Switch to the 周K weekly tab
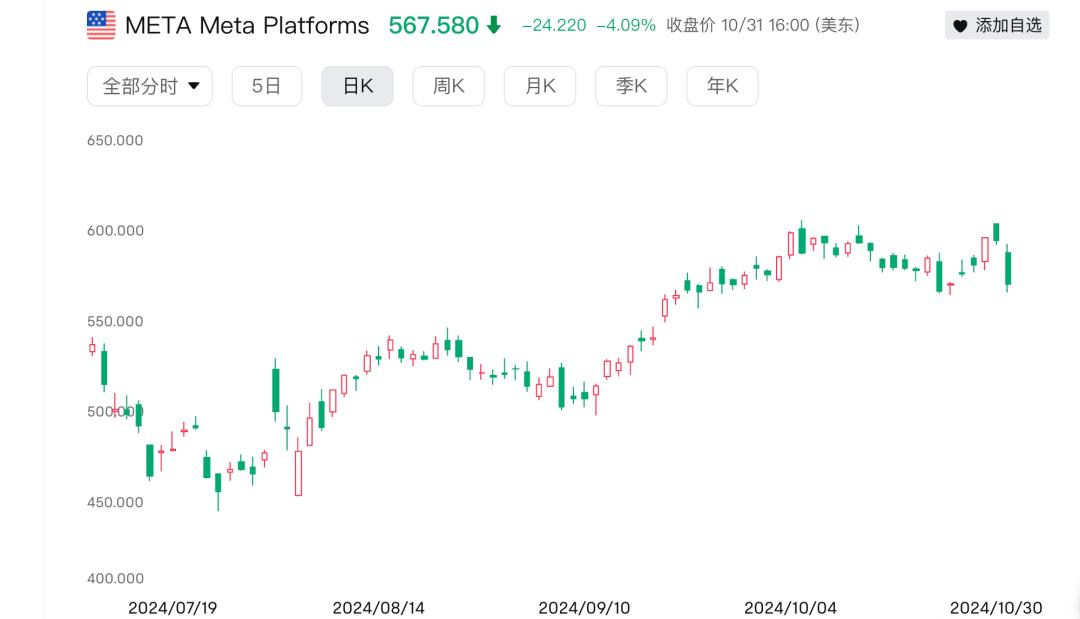Screen dimensions: 1080x619 [x=448, y=86]
